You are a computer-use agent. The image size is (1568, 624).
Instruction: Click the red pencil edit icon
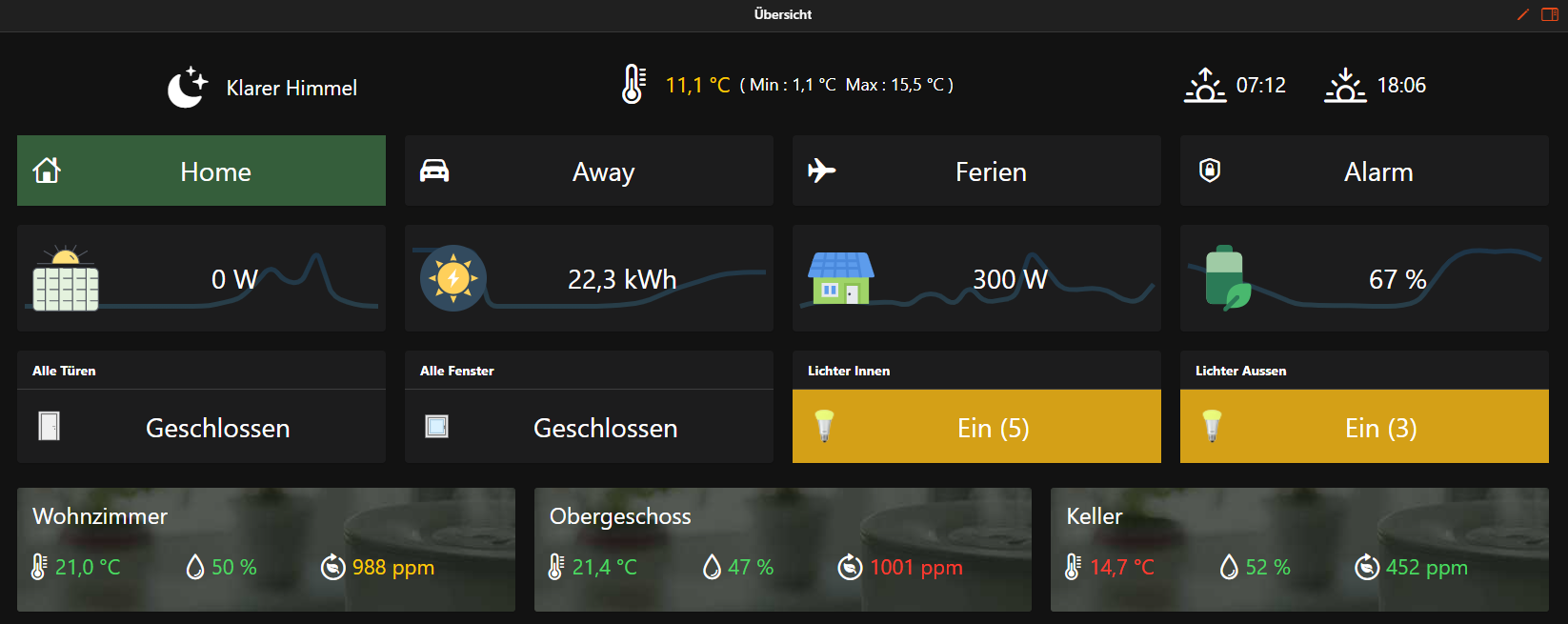[1523, 14]
